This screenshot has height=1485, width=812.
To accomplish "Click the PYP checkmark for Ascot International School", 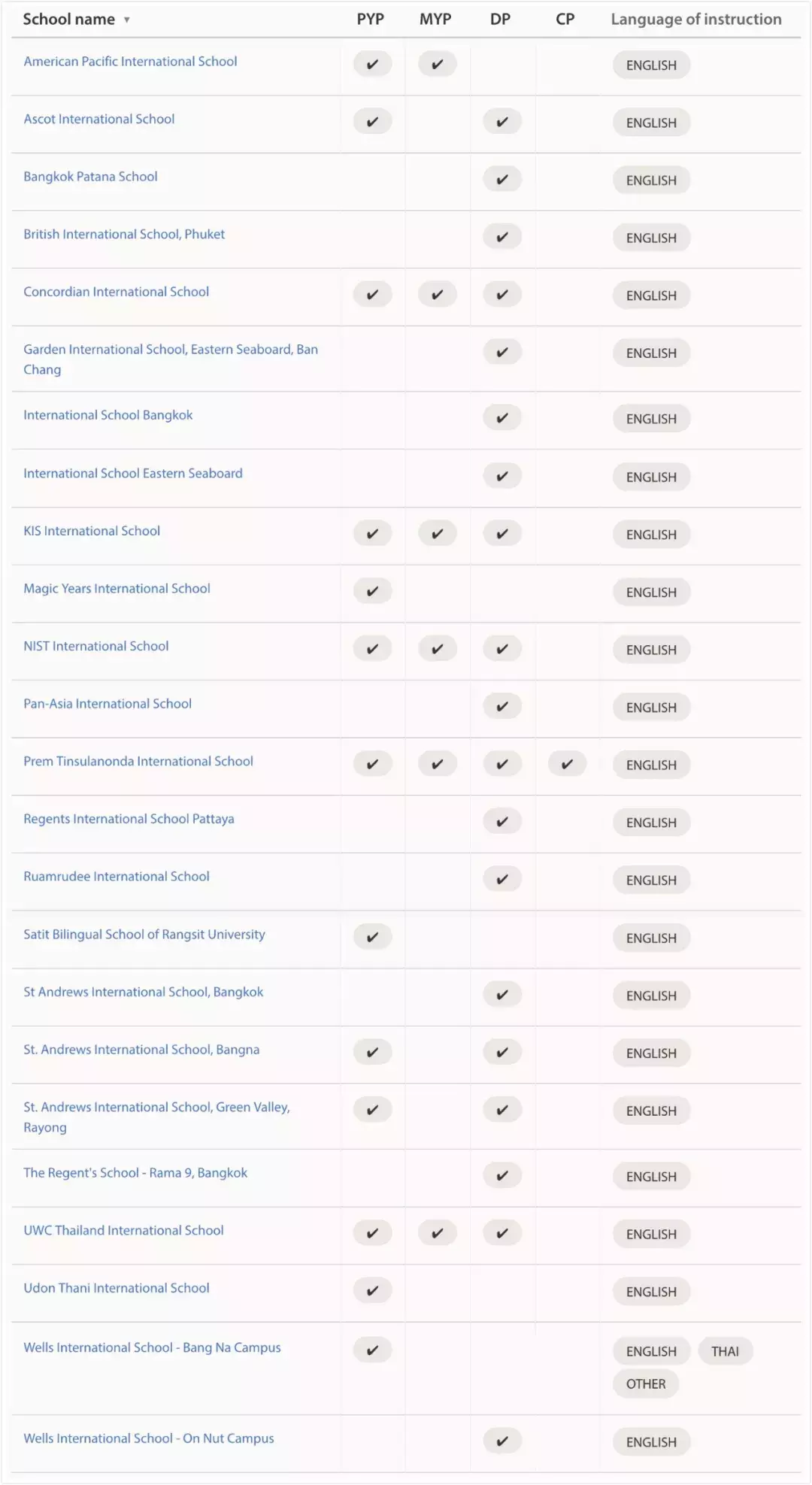I will [x=372, y=122].
